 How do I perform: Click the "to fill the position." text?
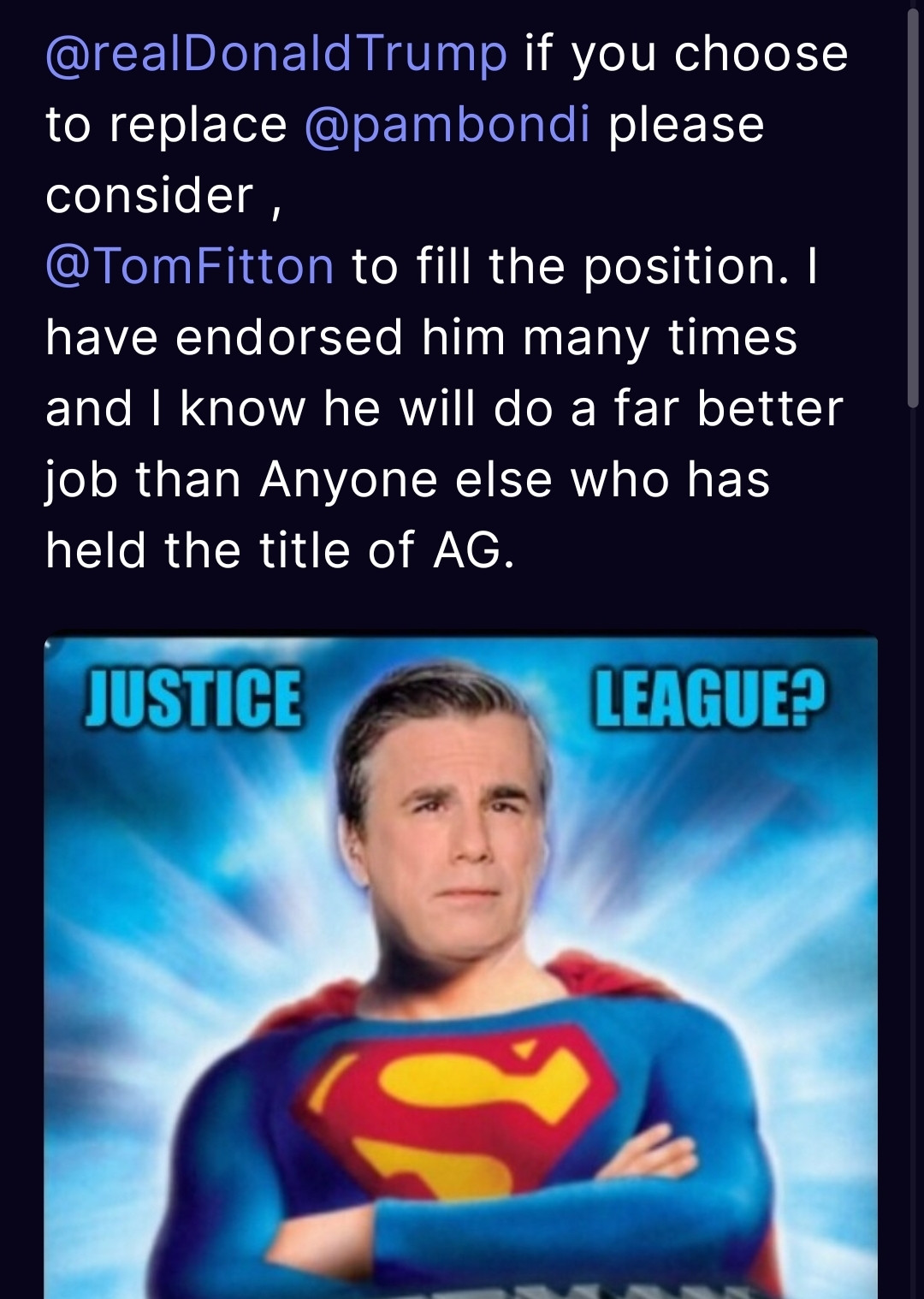[x=570, y=266]
